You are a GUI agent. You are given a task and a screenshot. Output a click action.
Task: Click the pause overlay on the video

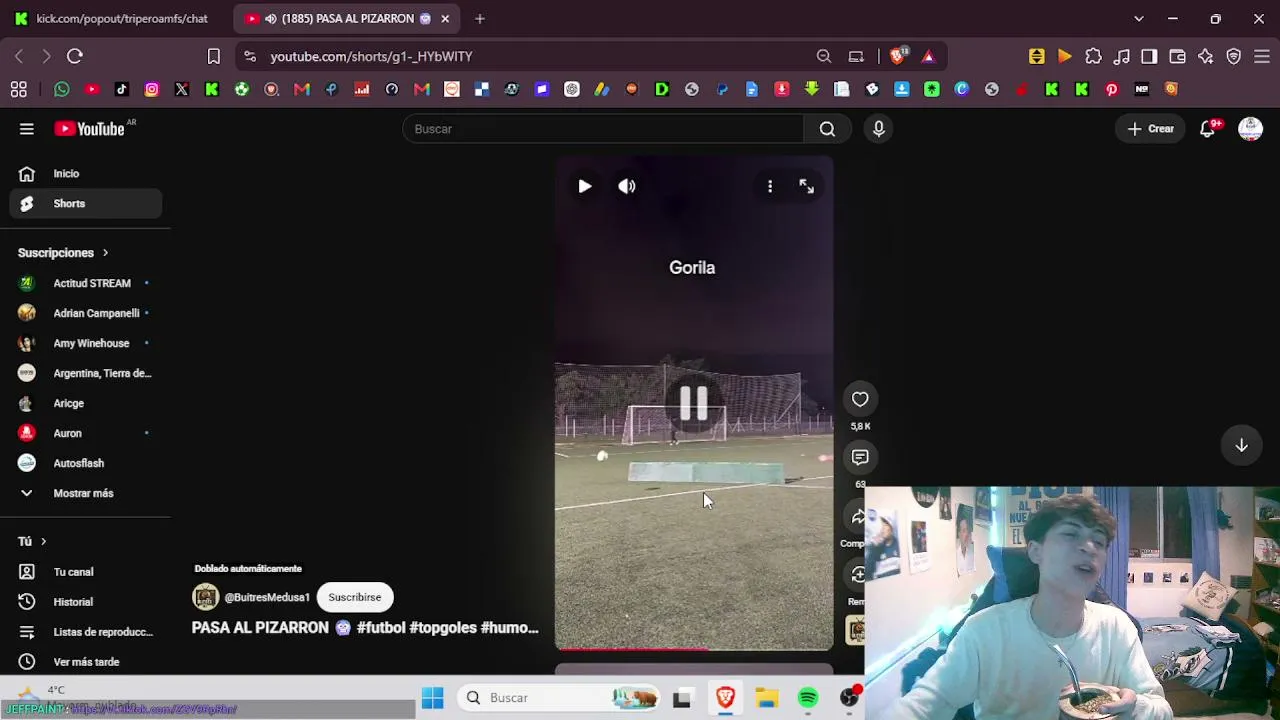(x=694, y=403)
